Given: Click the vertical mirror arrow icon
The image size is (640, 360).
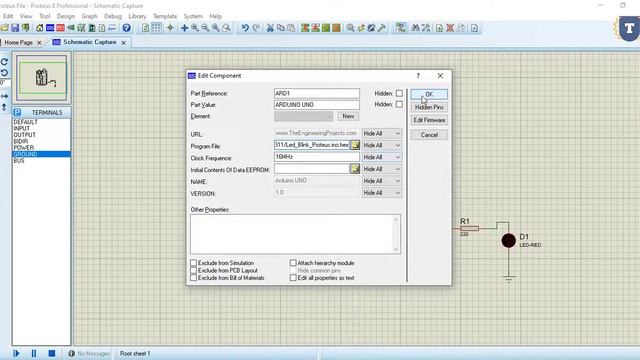Looking at the screenshot, I should (x=4, y=107).
